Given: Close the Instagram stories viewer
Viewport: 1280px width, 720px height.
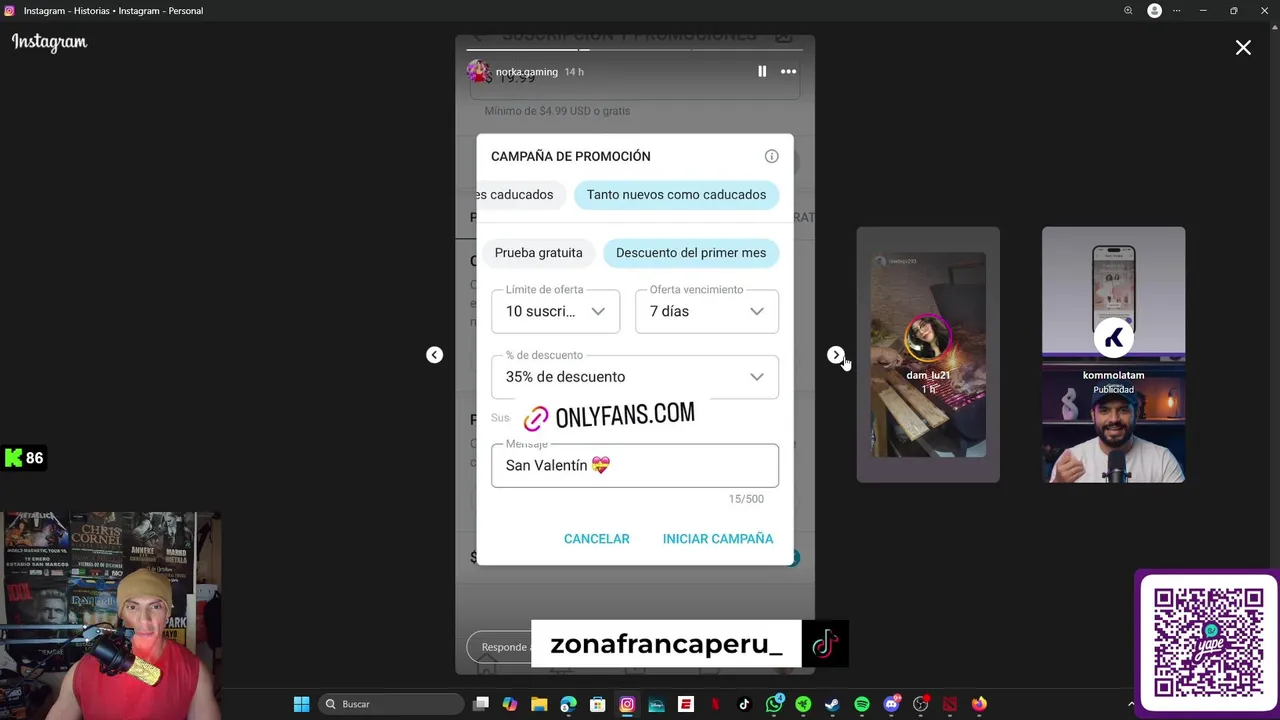Looking at the screenshot, I should 1243,47.
